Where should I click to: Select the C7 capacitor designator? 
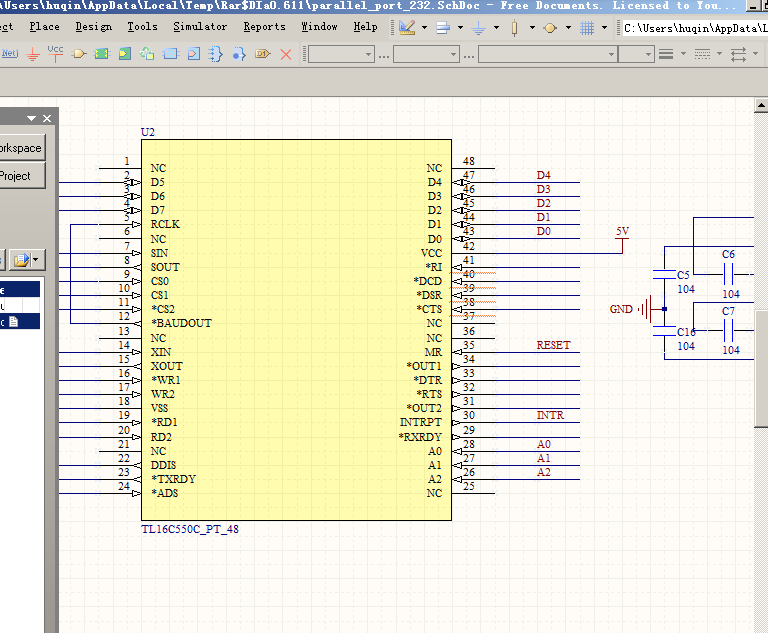tap(728, 311)
